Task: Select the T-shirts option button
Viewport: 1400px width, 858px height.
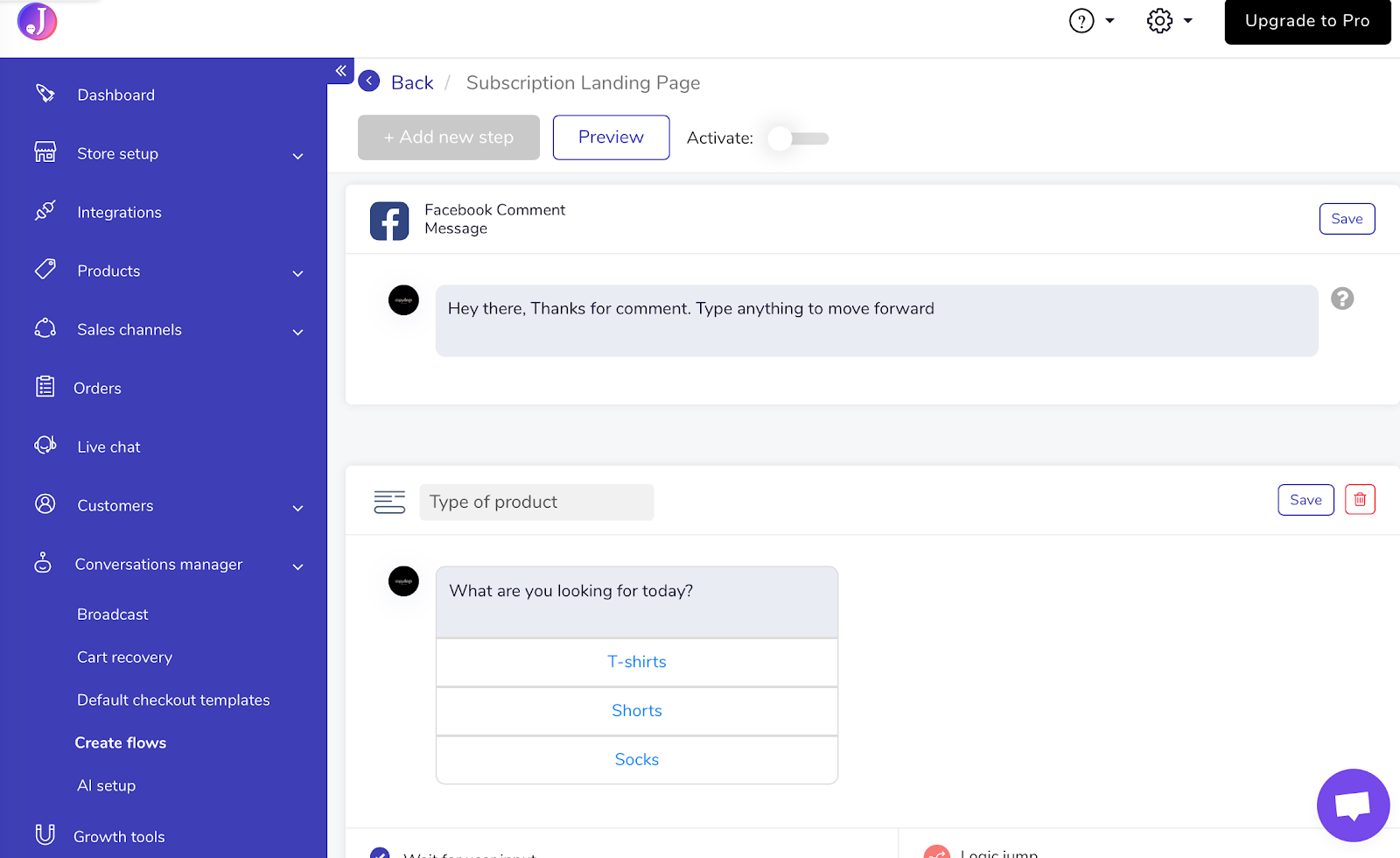Action: click(637, 662)
